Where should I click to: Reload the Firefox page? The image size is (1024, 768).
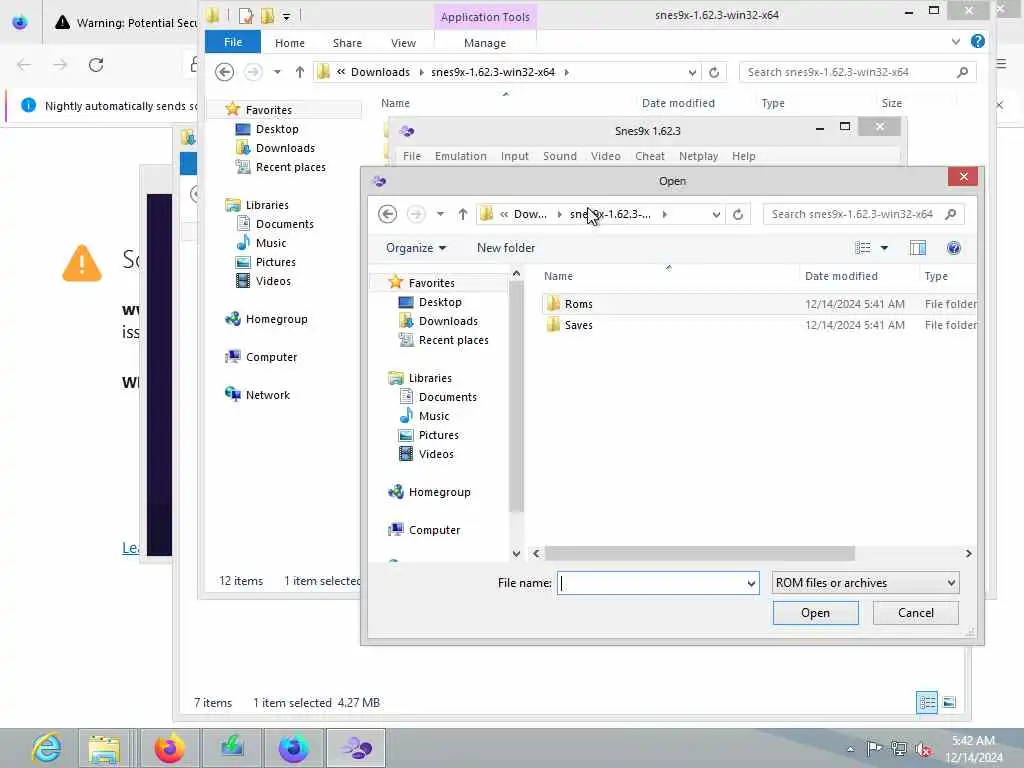(x=96, y=65)
